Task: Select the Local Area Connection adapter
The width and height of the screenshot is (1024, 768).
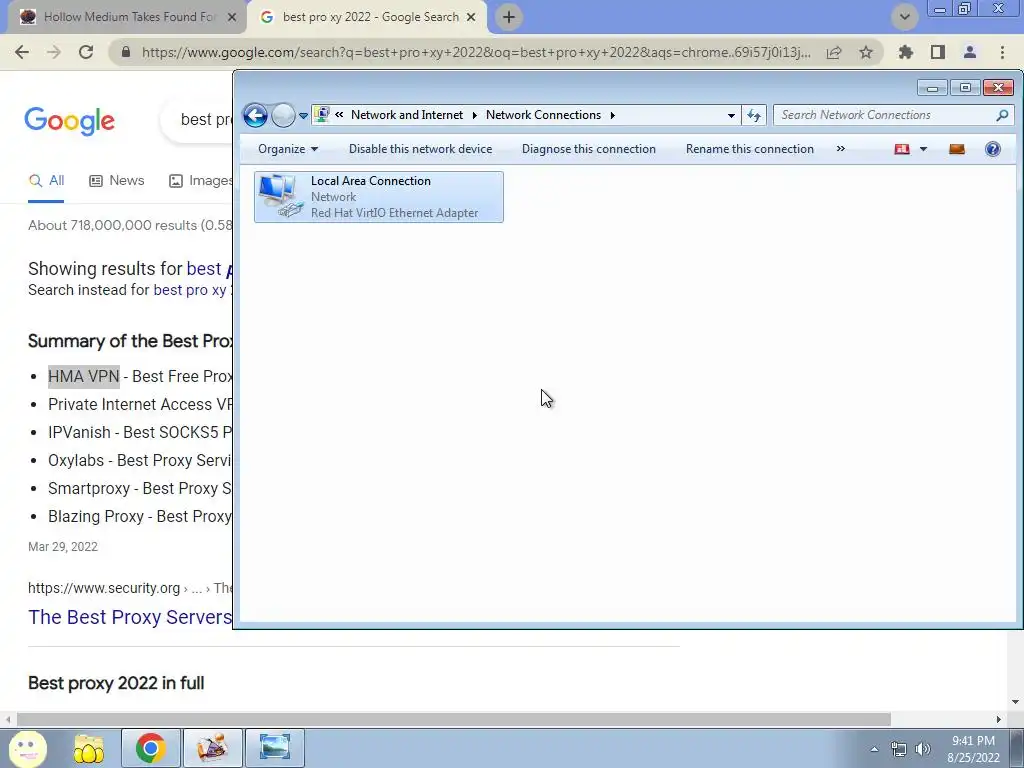Action: click(379, 197)
